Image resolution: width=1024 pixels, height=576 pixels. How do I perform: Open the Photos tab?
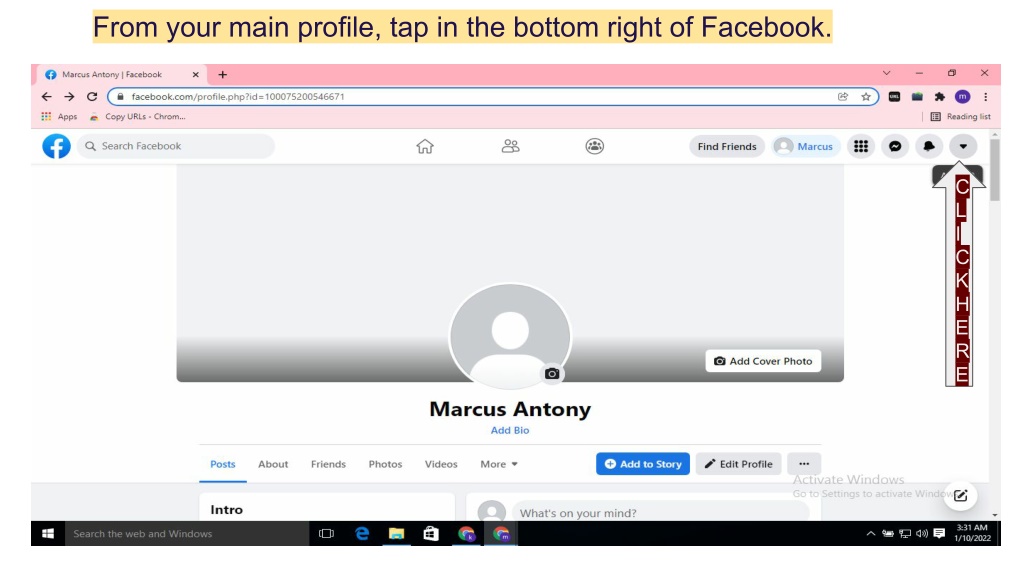(385, 464)
